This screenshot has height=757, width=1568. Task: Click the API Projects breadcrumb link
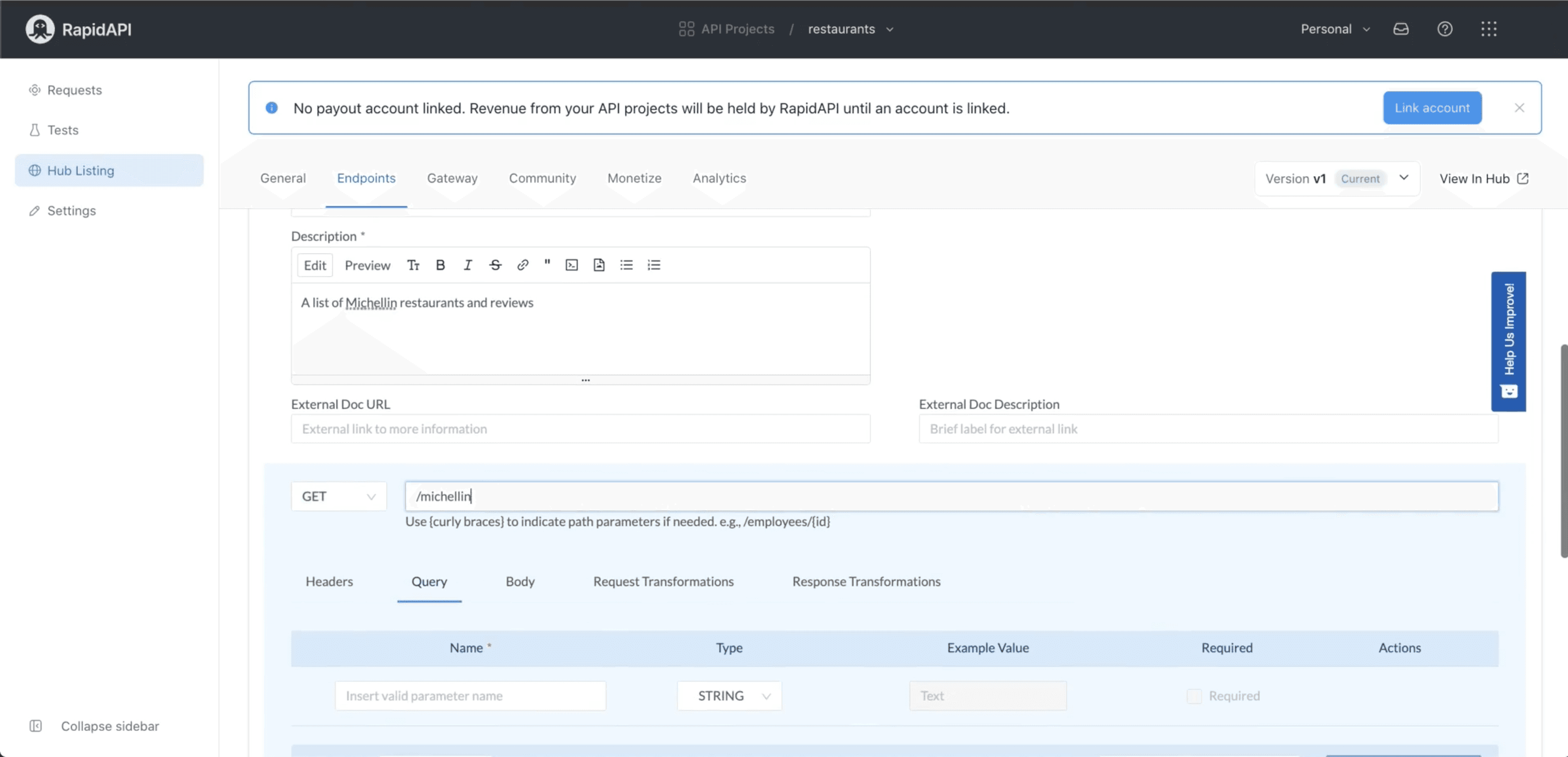737,28
